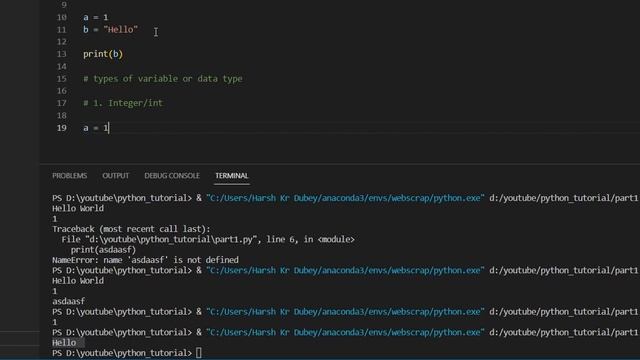
Task: Click line number 16 in the gutter
Action: (x=62, y=91)
